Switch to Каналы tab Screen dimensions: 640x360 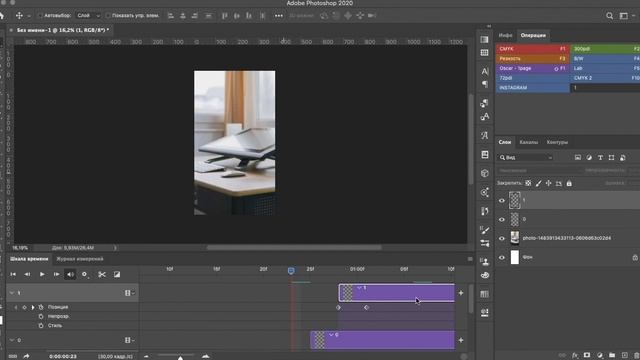(x=529, y=142)
